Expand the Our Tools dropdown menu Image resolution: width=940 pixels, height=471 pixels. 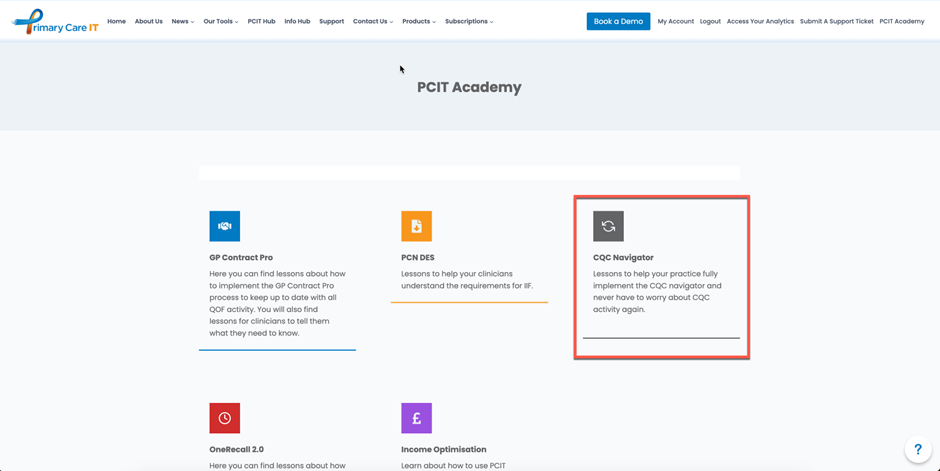pos(220,21)
